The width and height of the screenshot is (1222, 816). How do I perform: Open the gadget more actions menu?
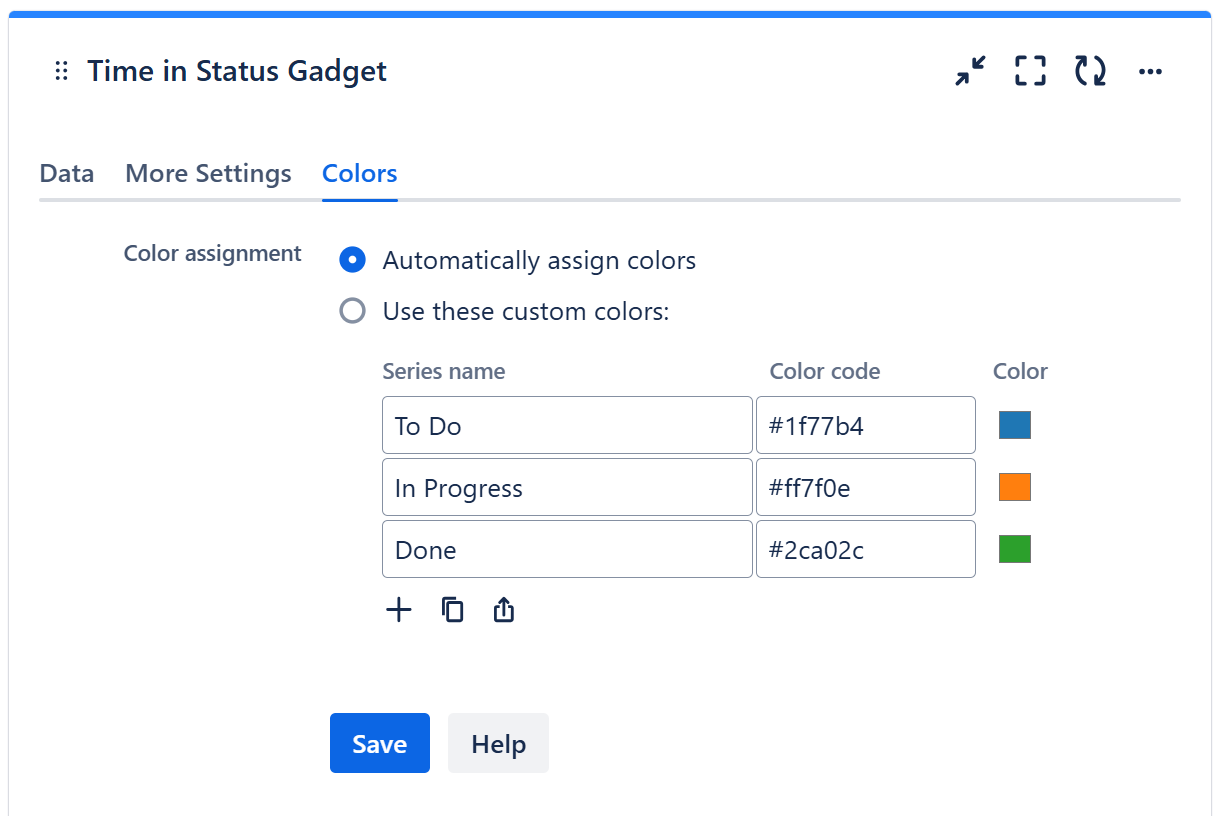point(1150,71)
